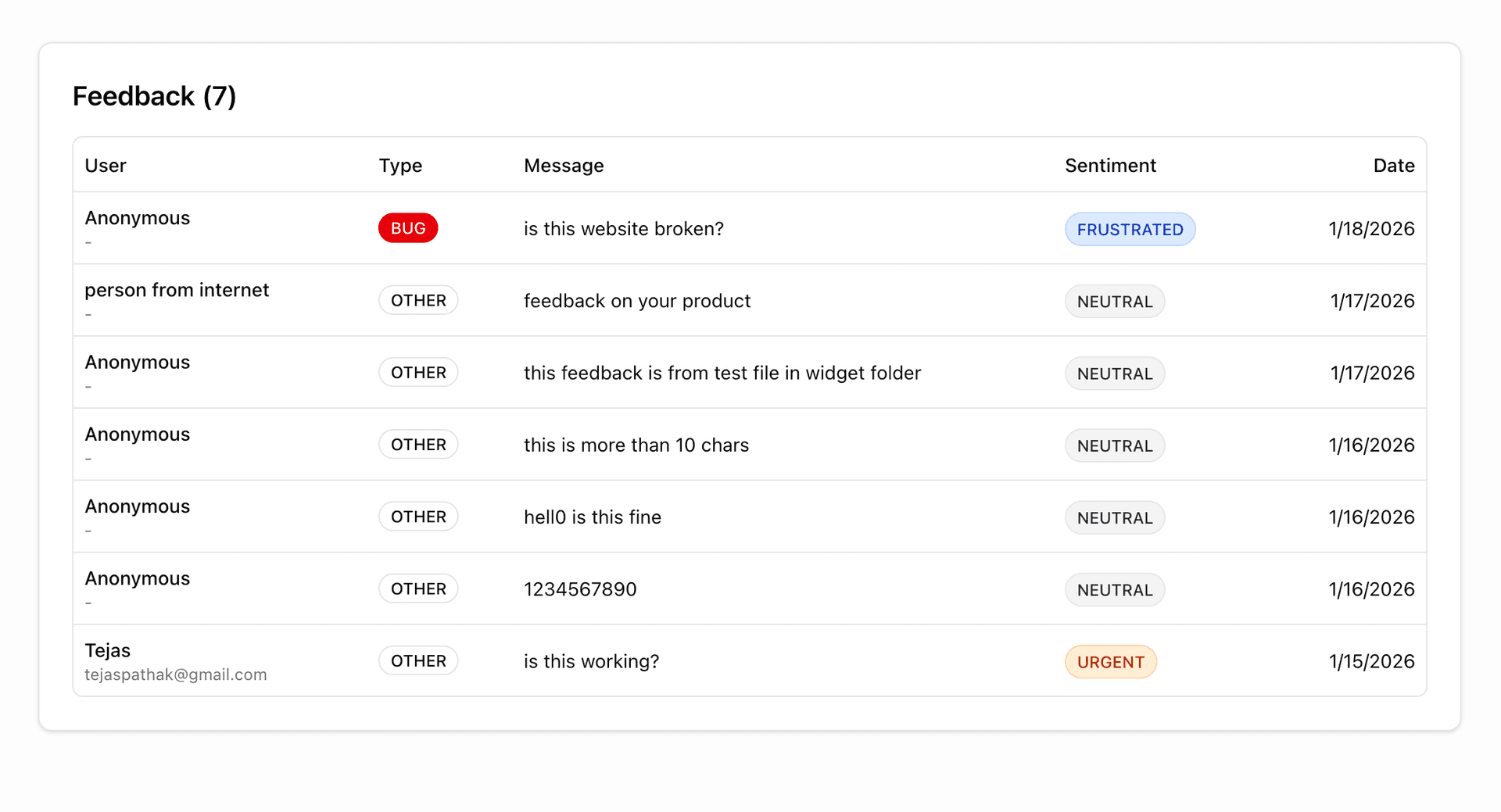Click the 'is this website broken?' message

click(x=623, y=229)
